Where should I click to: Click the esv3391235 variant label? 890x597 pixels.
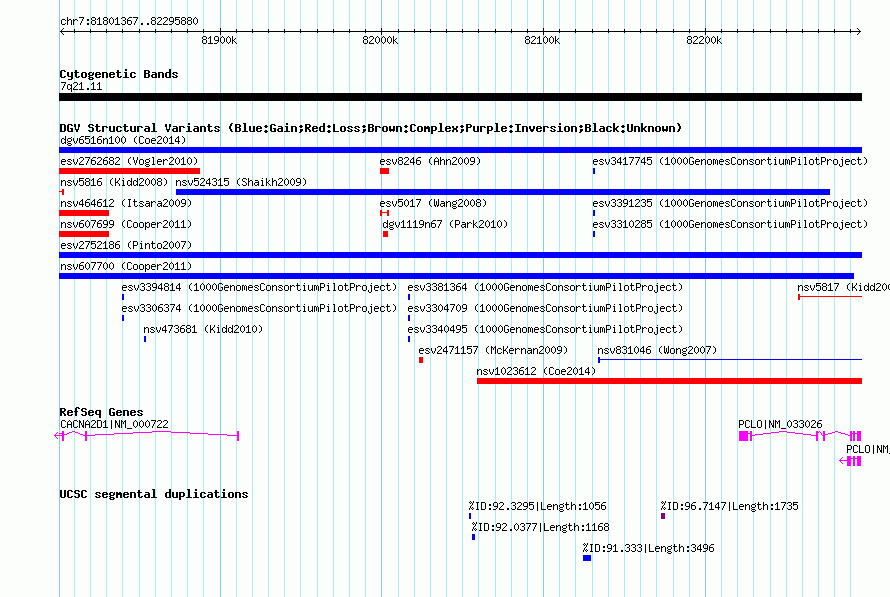(730, 203)
